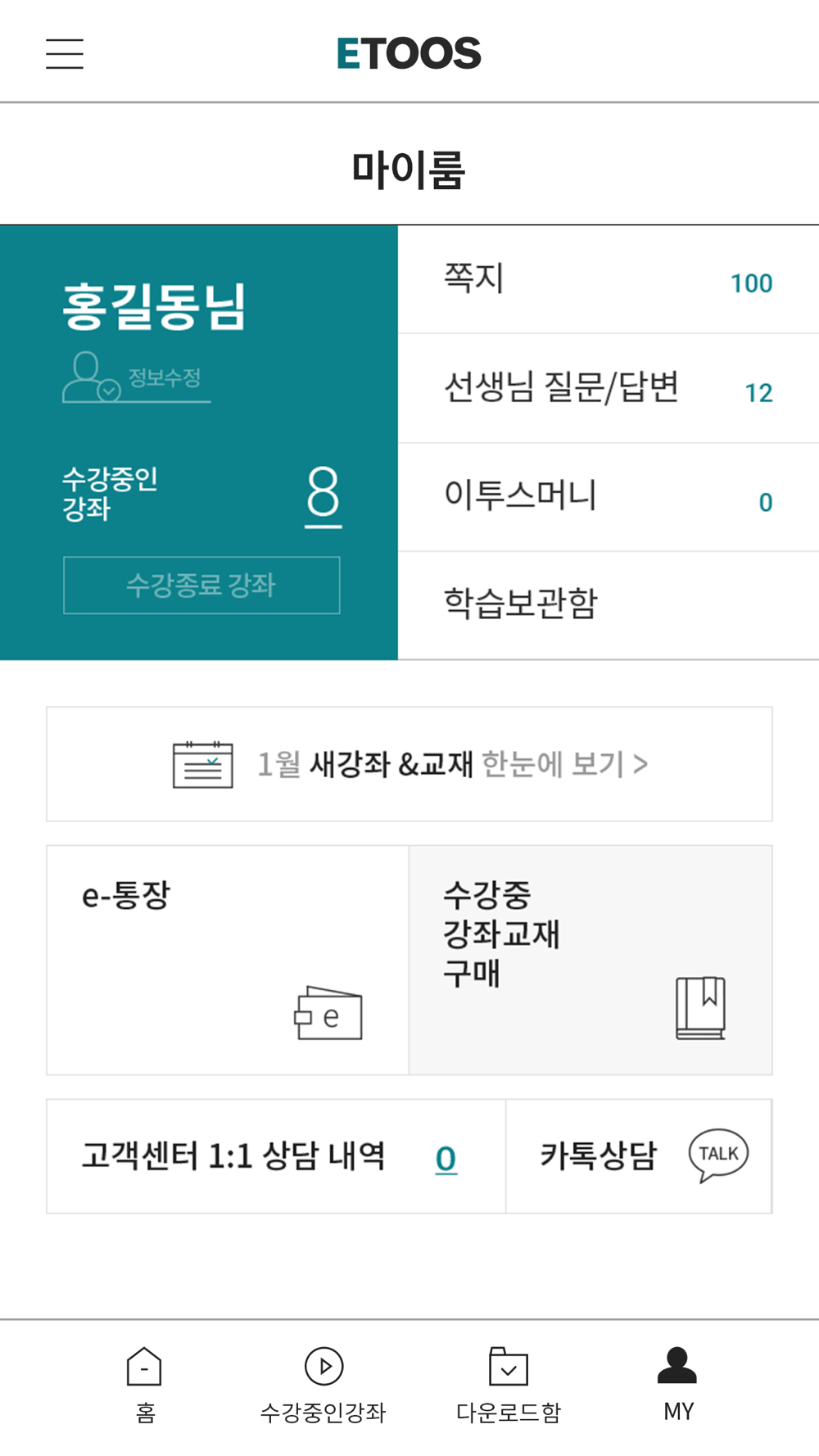Open KakaoTalk TALK bubble icon
Image resolution: width=819 pixels, height=1456 pixels.
(x=718, y=1155)
